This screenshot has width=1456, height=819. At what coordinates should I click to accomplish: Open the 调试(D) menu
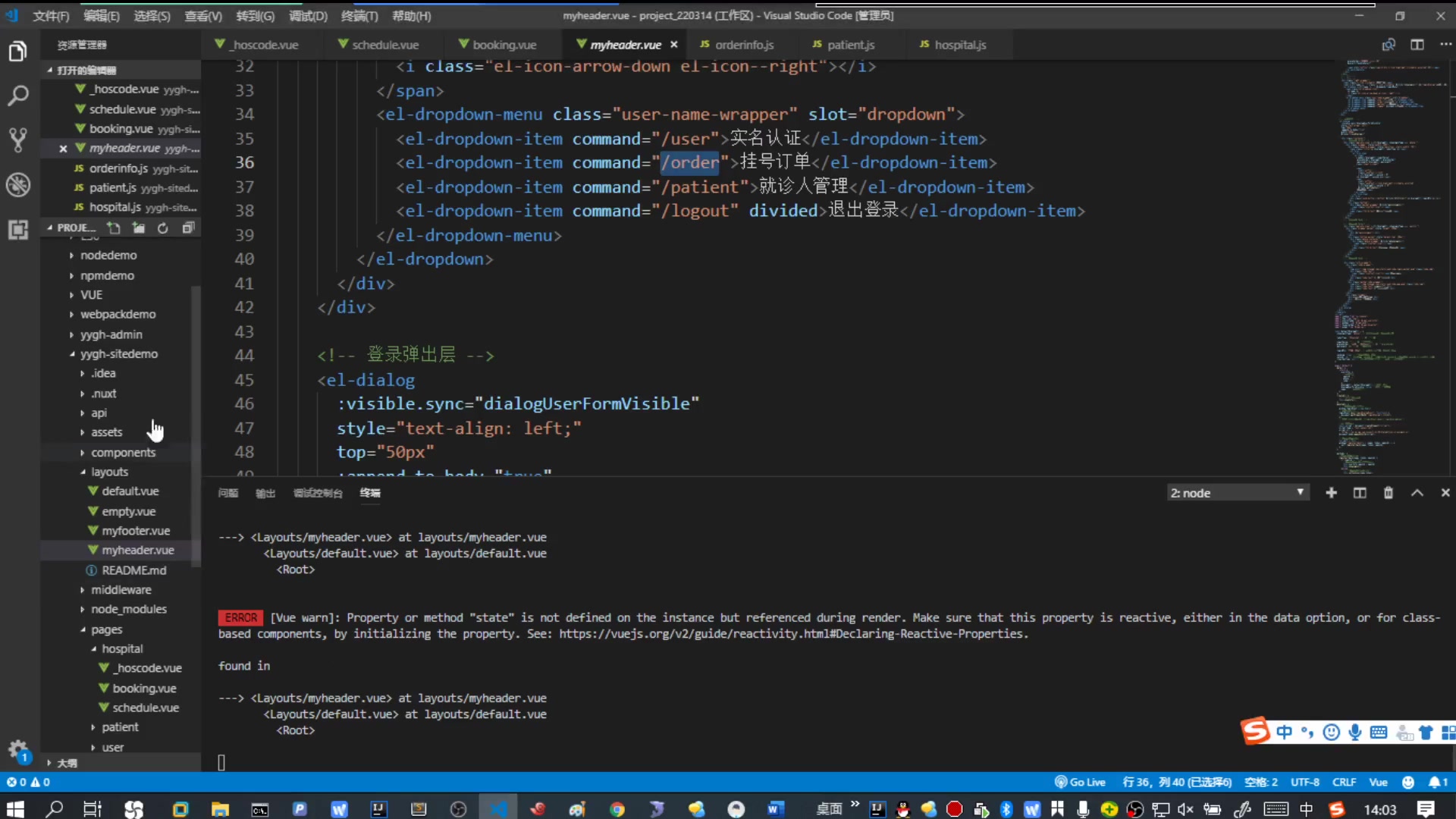(x=308, y=16)
